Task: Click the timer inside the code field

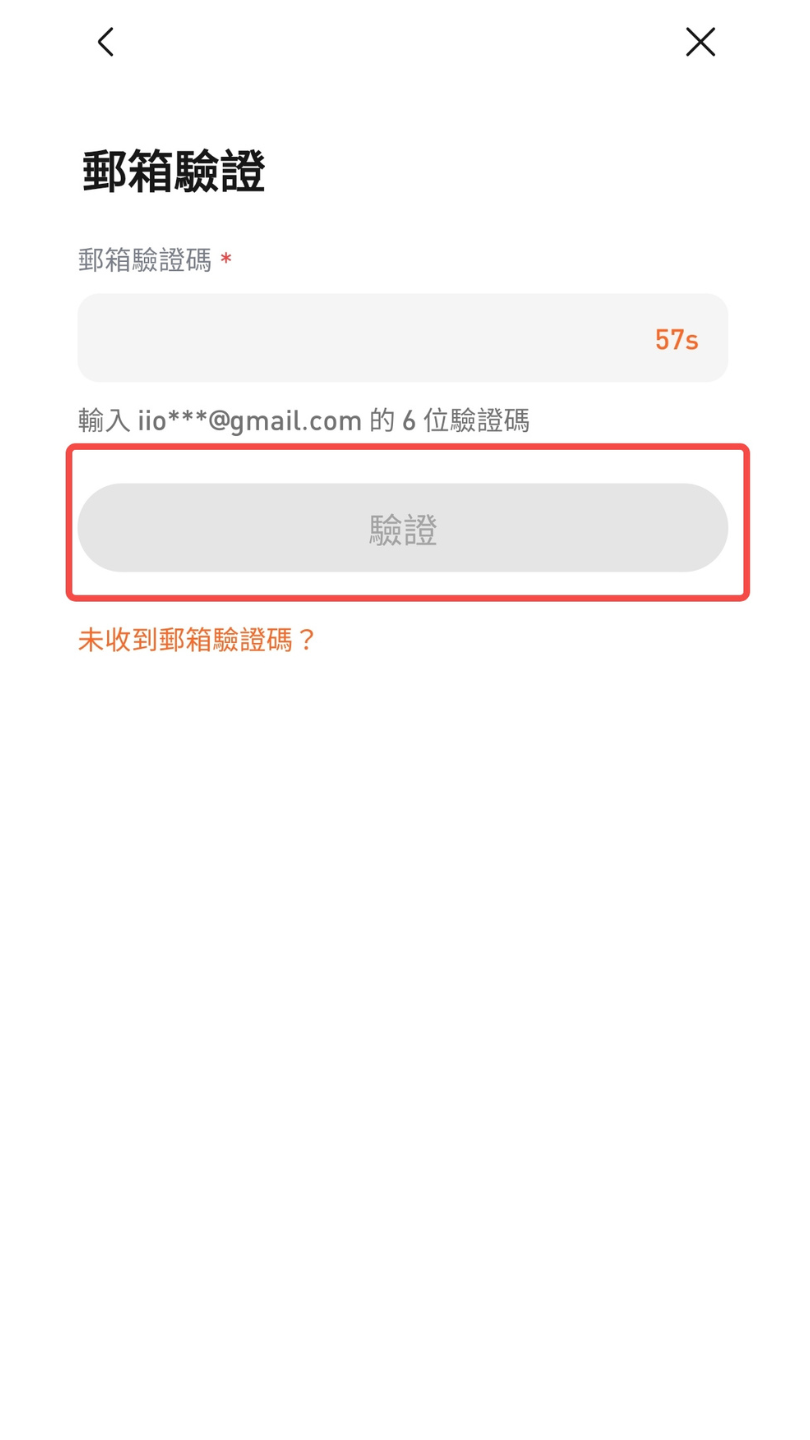Action: click(677, 340)
